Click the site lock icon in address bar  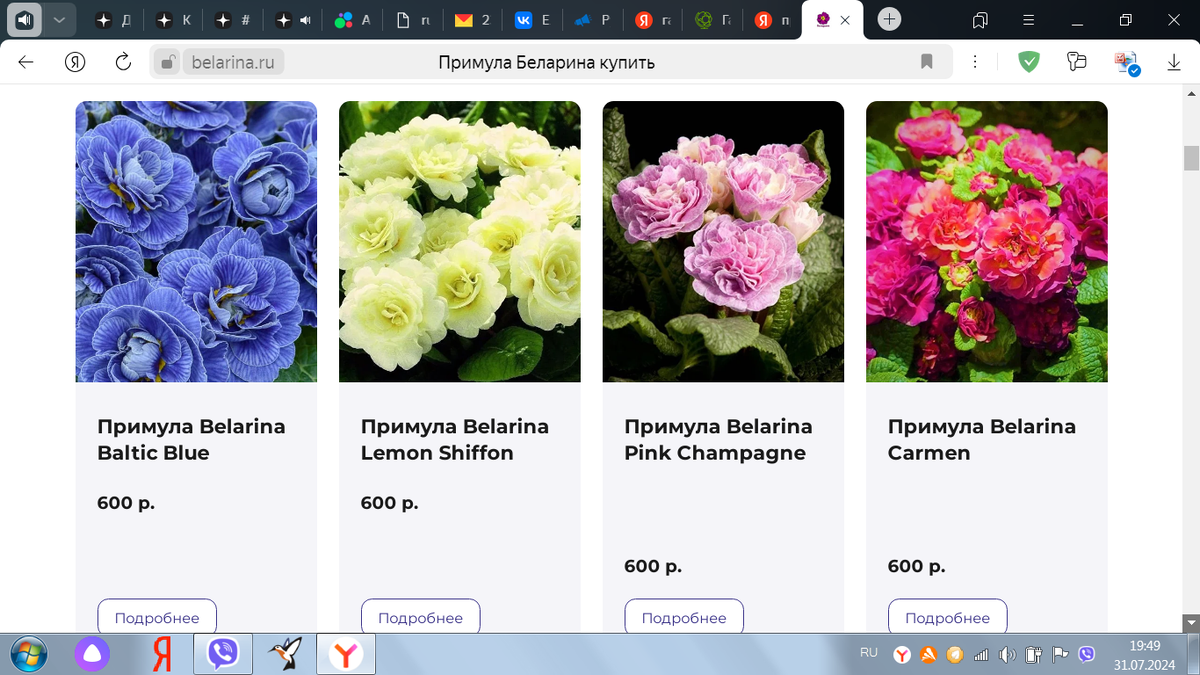pos(168,62)
